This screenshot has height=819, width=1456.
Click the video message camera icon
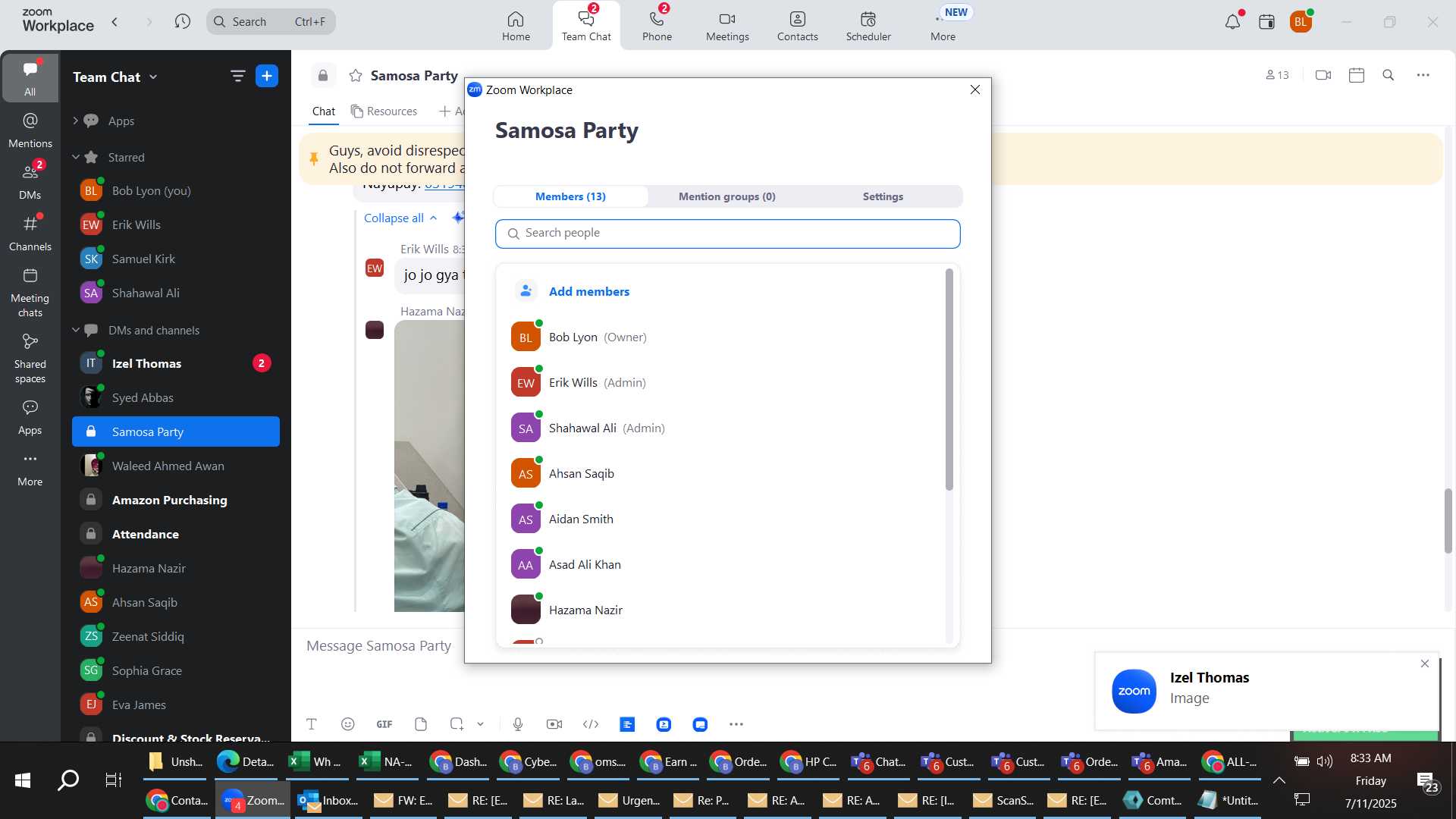click(x=554, y=724)
